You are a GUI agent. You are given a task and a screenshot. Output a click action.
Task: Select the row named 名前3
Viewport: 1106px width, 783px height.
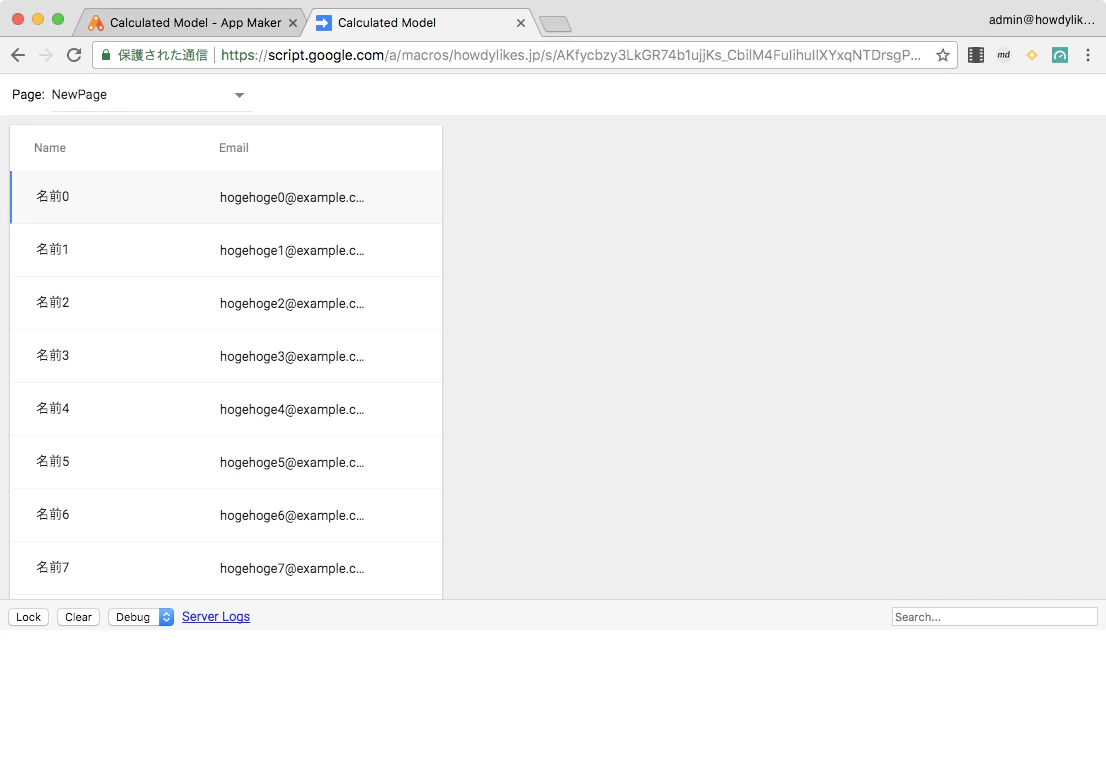click(x=226, y=356)
